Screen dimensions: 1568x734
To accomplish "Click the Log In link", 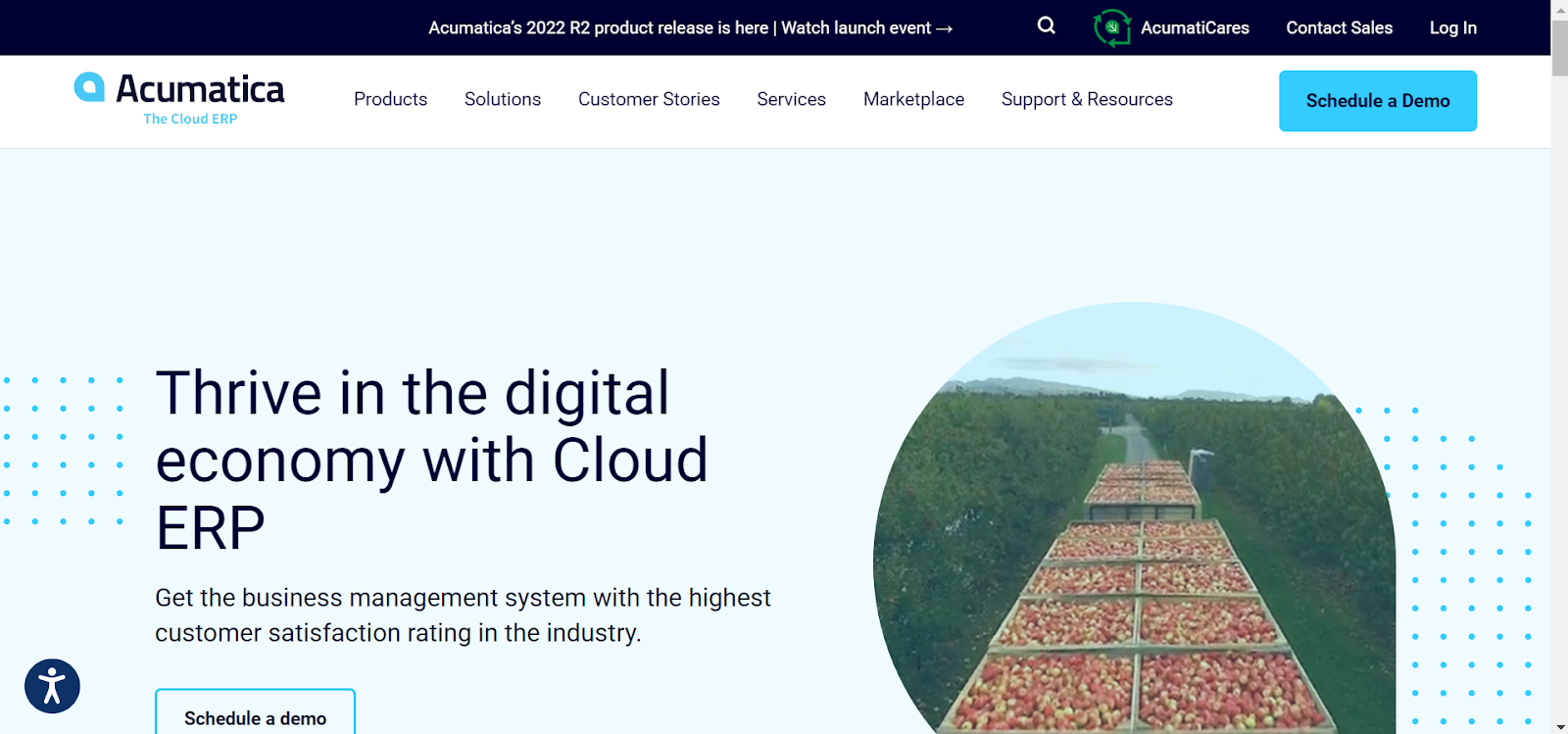I will [1452, 27].
